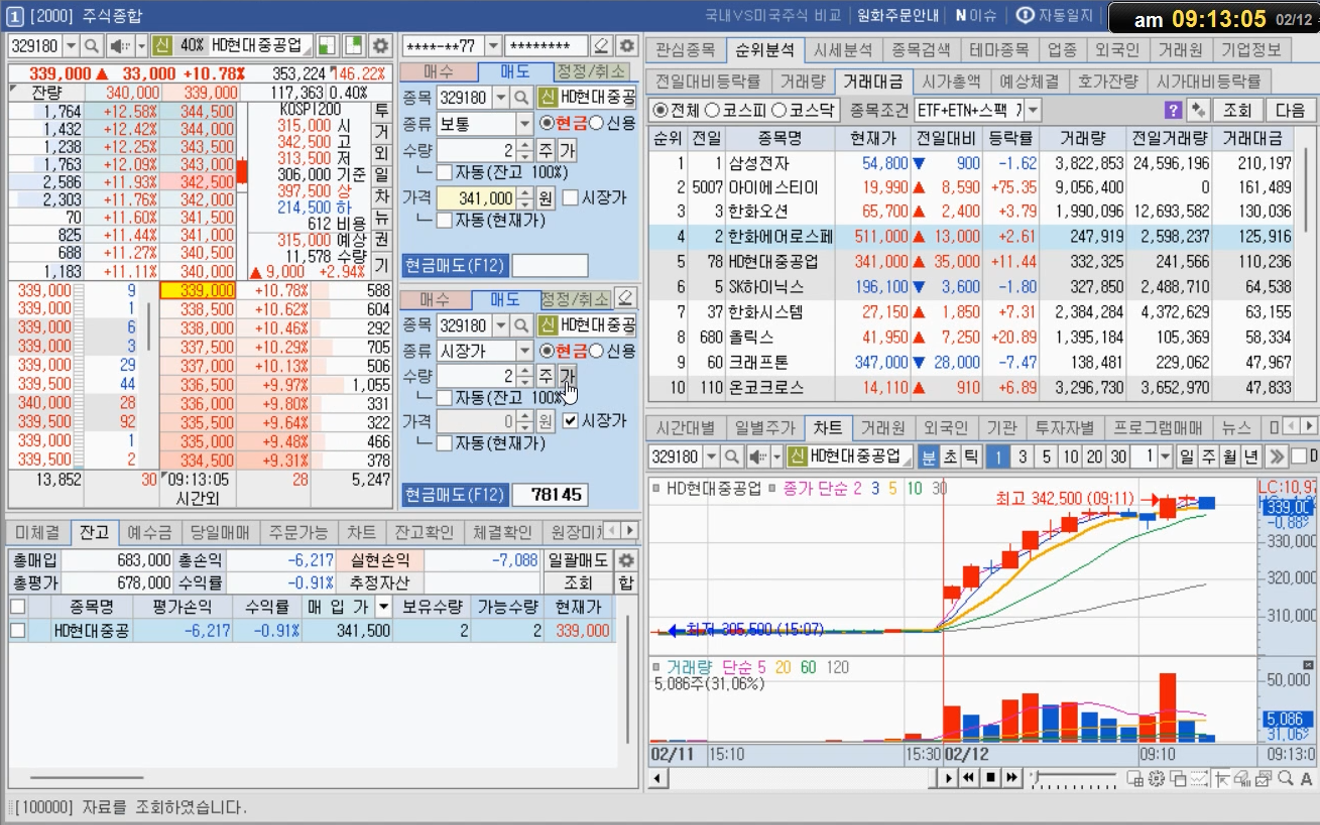Open 보통 order type dropdown
1320x825 pixels.
(525, 124)
